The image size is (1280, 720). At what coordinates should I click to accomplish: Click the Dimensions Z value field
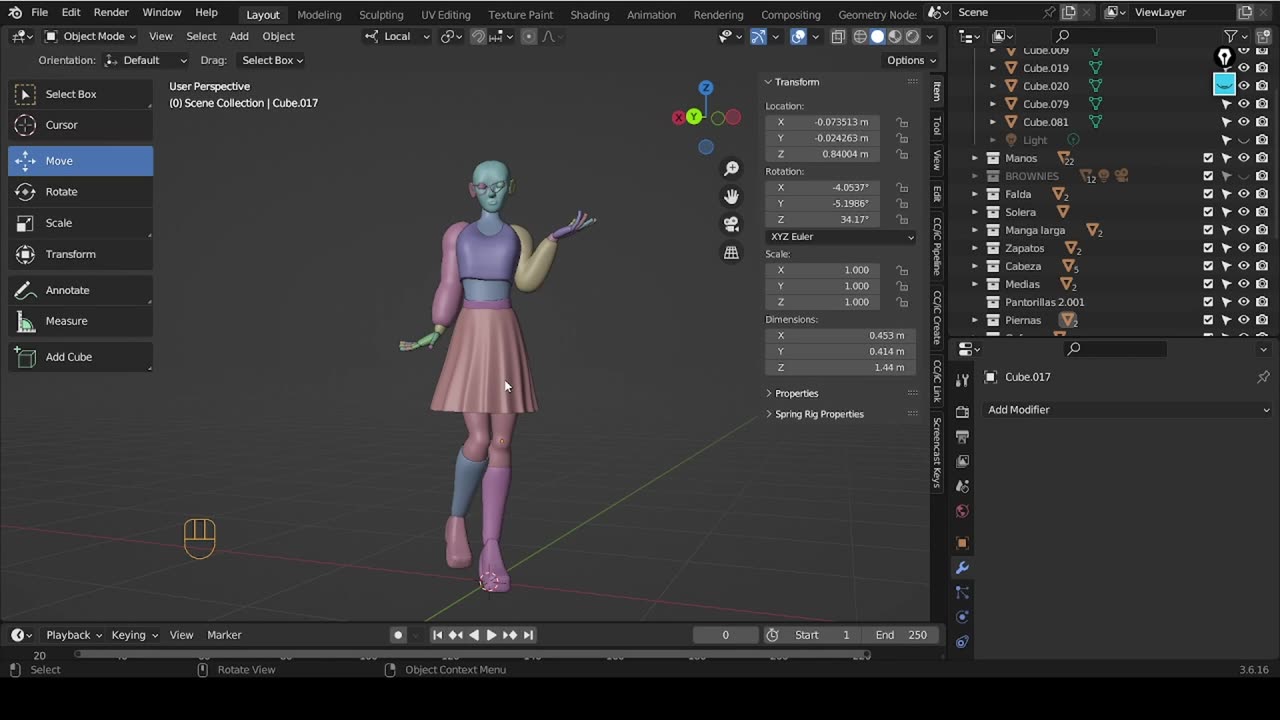[840, 367]
